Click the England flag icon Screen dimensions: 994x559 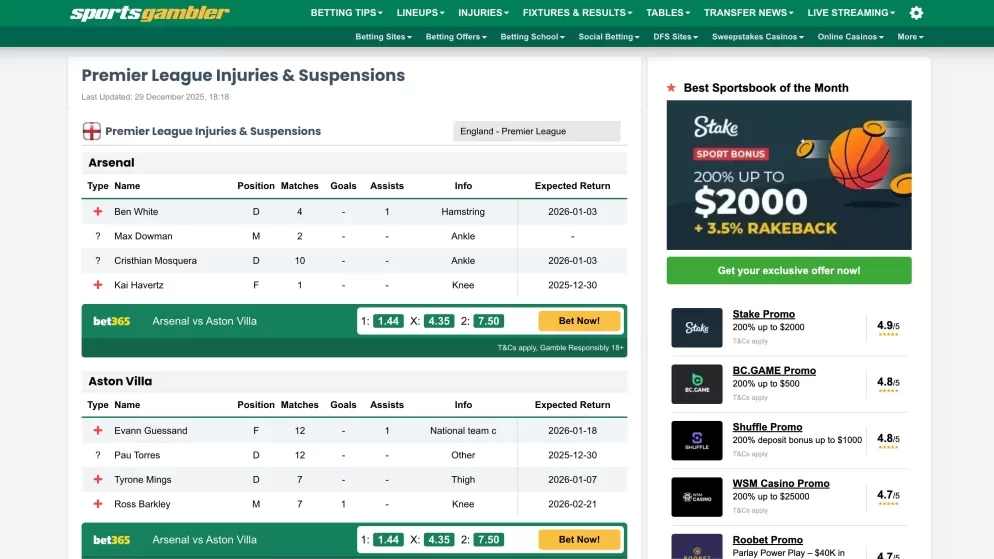tap(92, 131)
